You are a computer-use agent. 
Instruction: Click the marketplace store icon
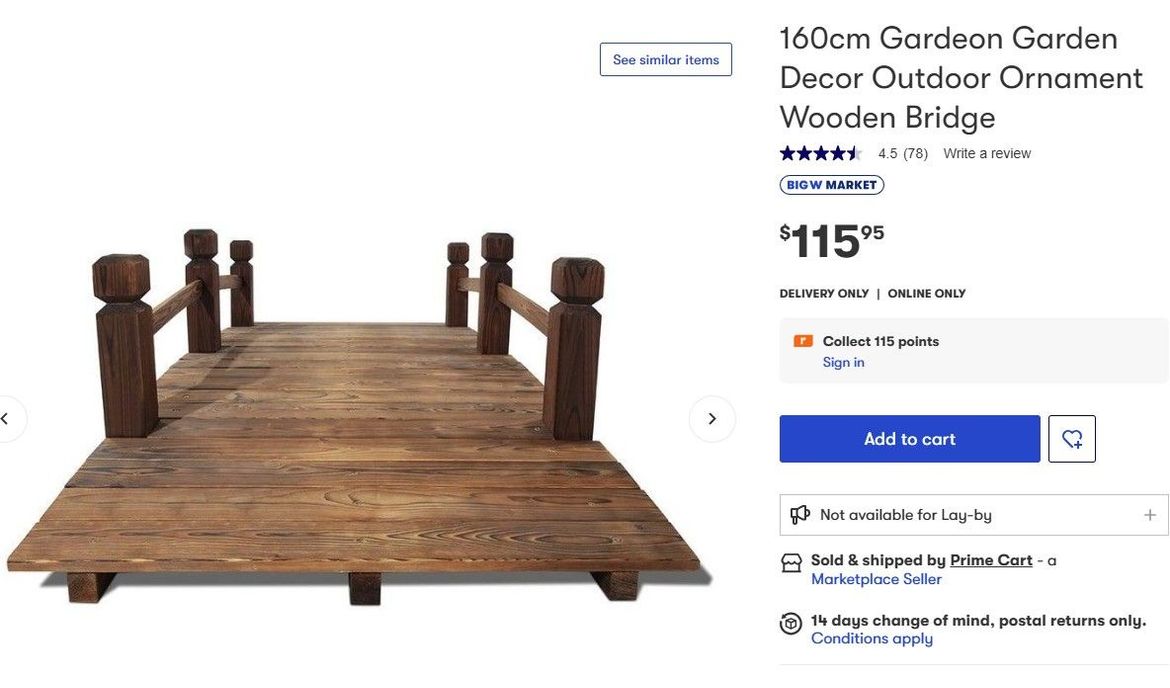[x=791, y=563]
